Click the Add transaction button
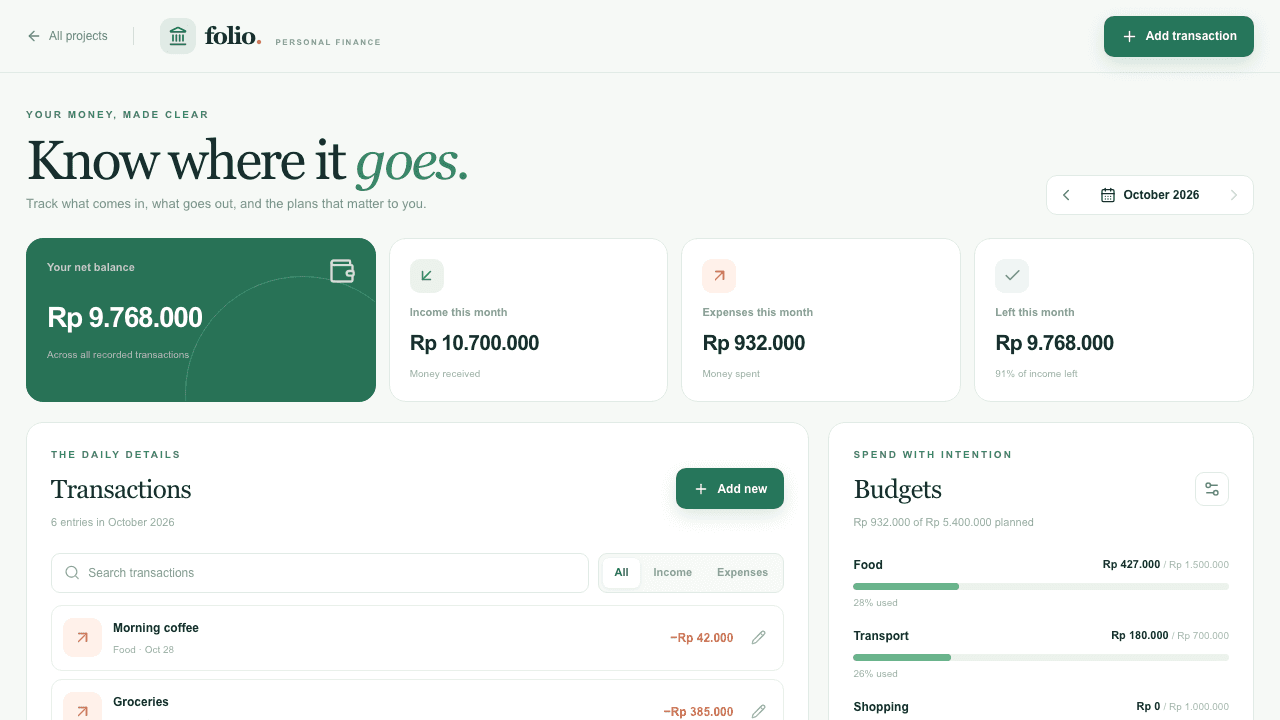1280x720 pixels. 1179,36
